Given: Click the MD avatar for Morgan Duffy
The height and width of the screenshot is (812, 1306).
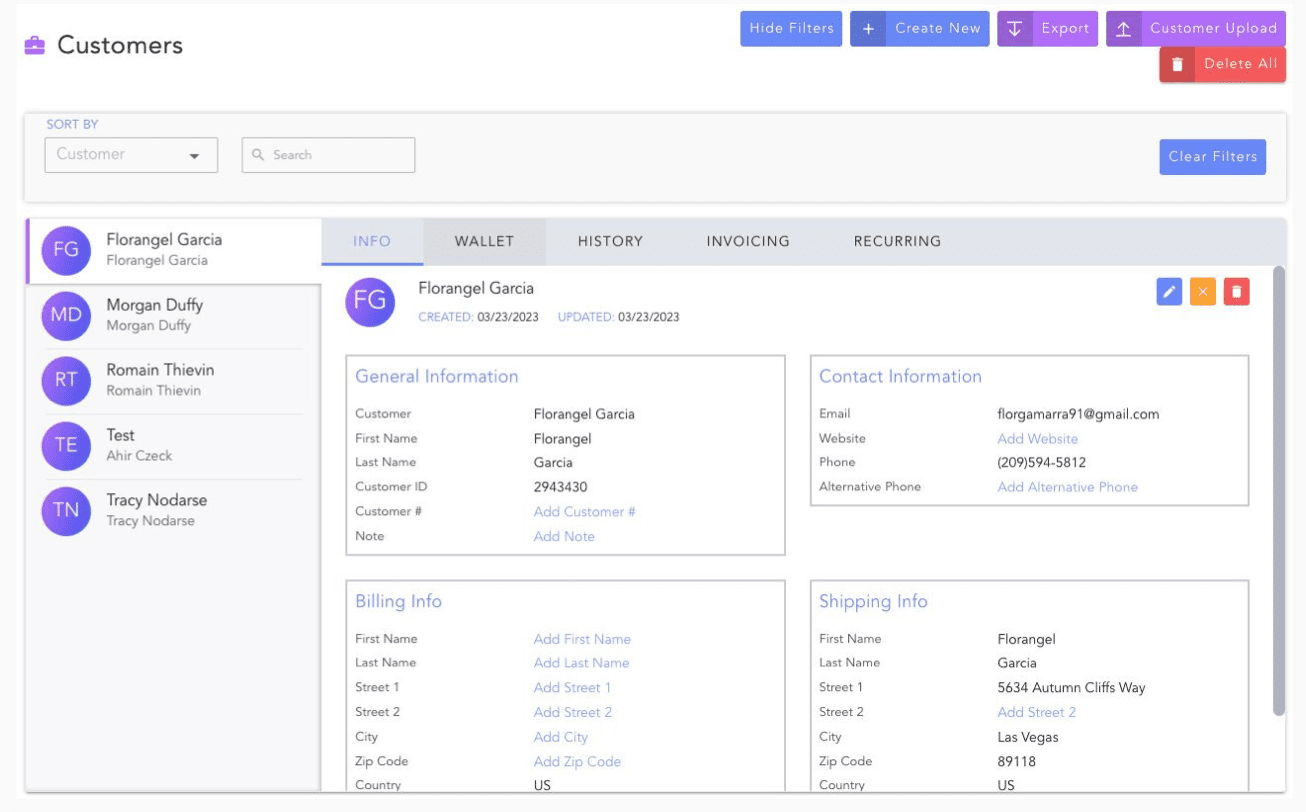Looking at the screenshot, I should 66,315.
